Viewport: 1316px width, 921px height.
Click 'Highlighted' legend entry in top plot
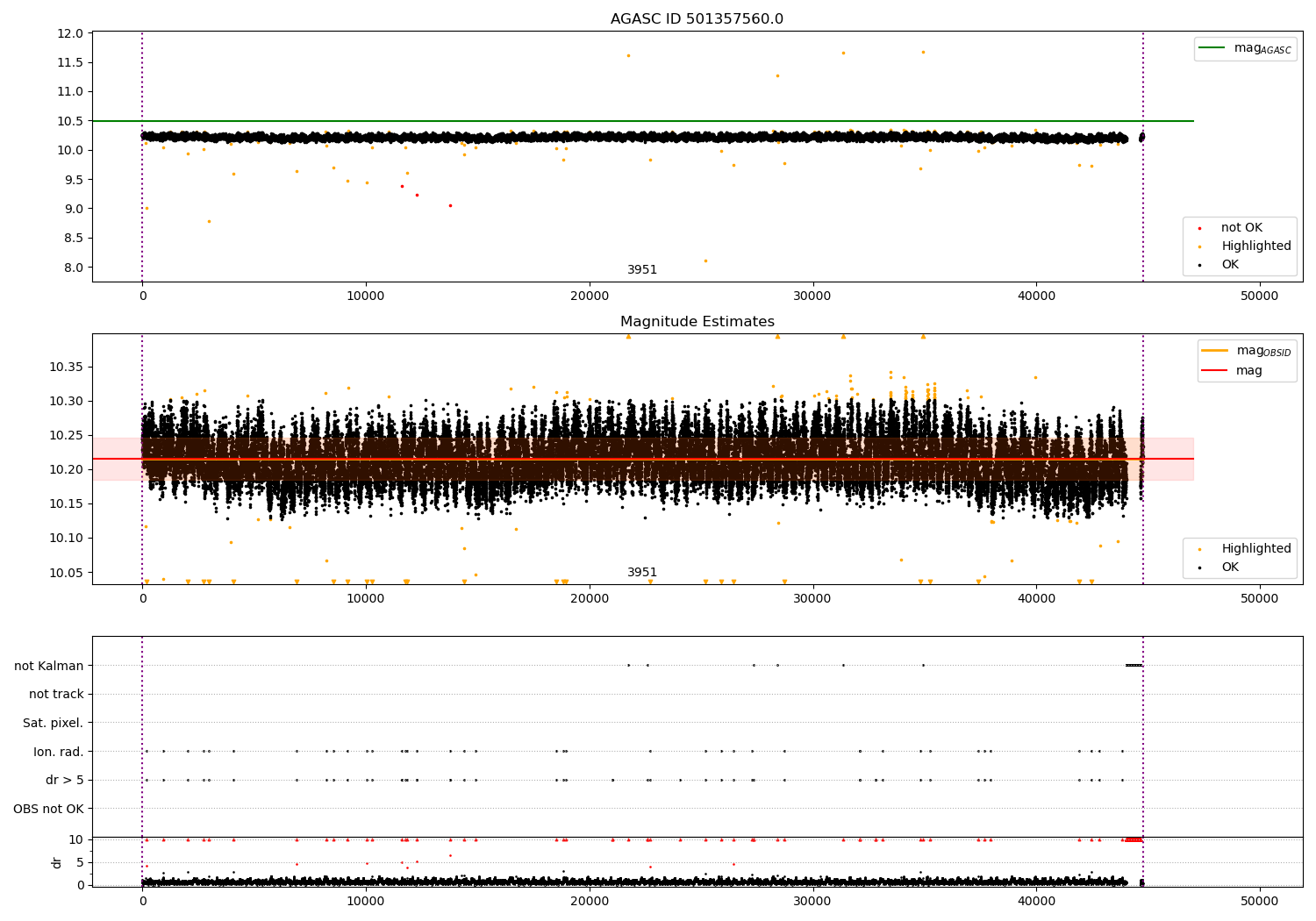pos(1255,246)
